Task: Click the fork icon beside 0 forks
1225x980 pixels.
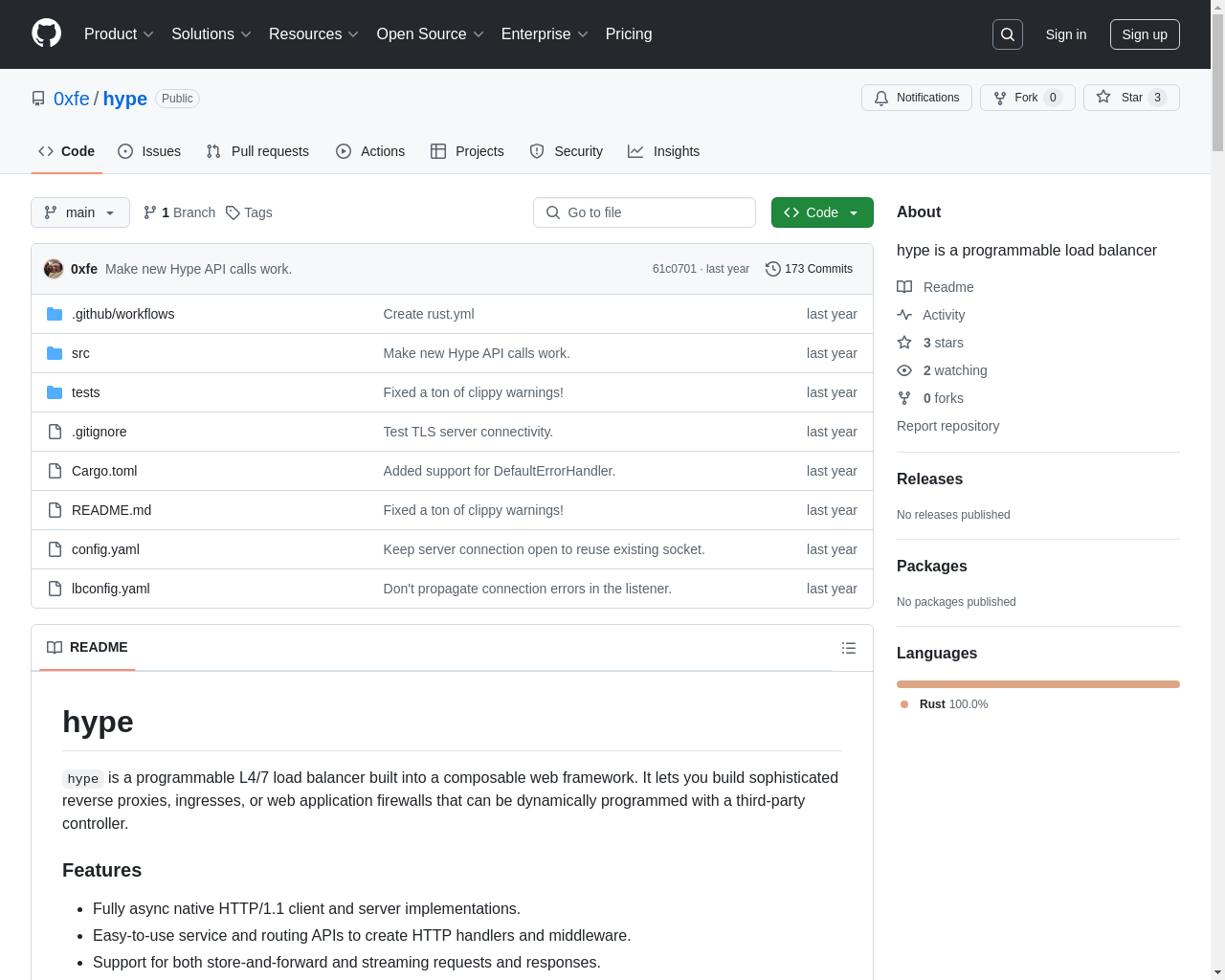Action: [x=904, y=398]
